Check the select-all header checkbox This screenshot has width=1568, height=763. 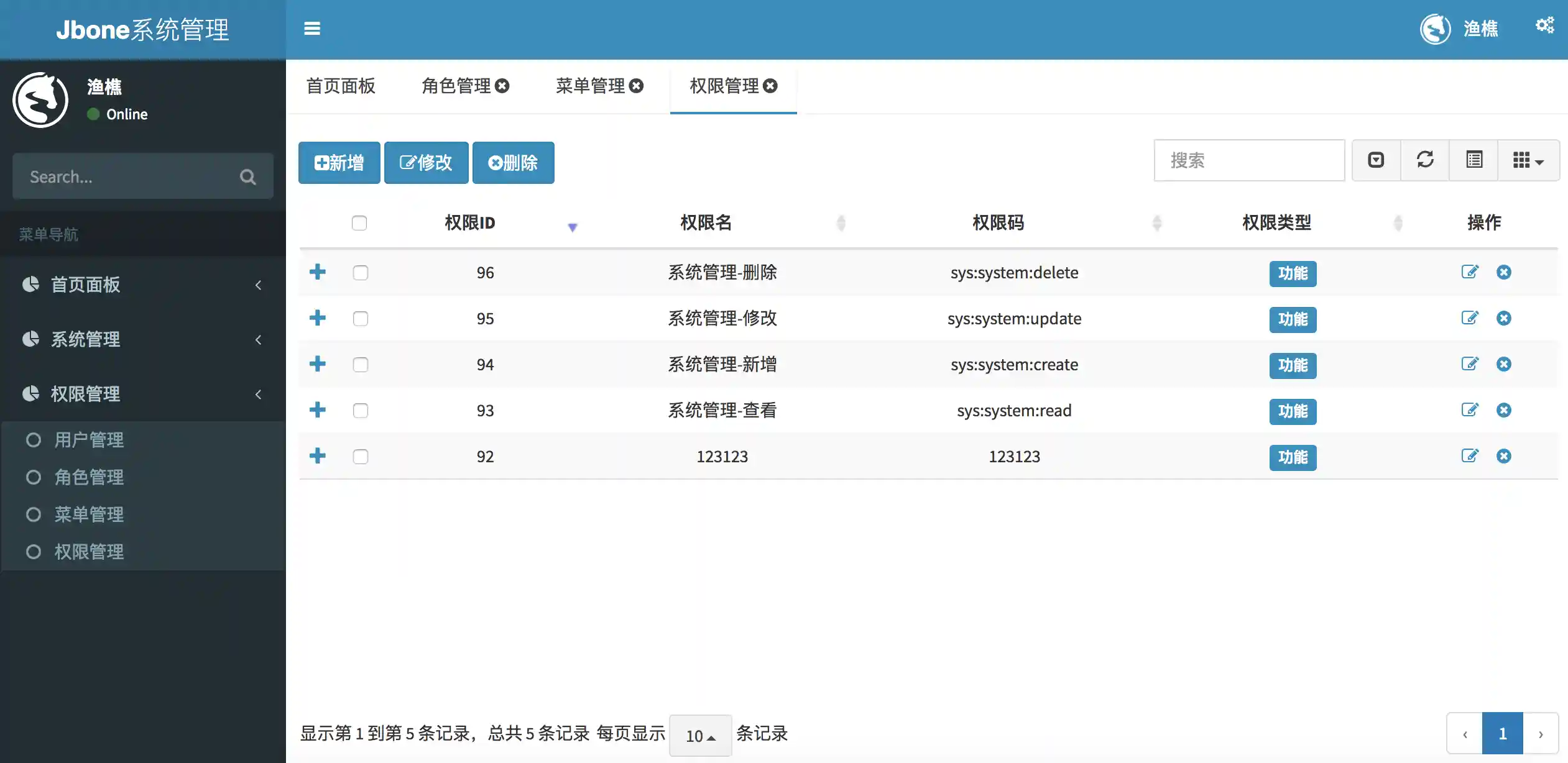click(x=359, y=223)
